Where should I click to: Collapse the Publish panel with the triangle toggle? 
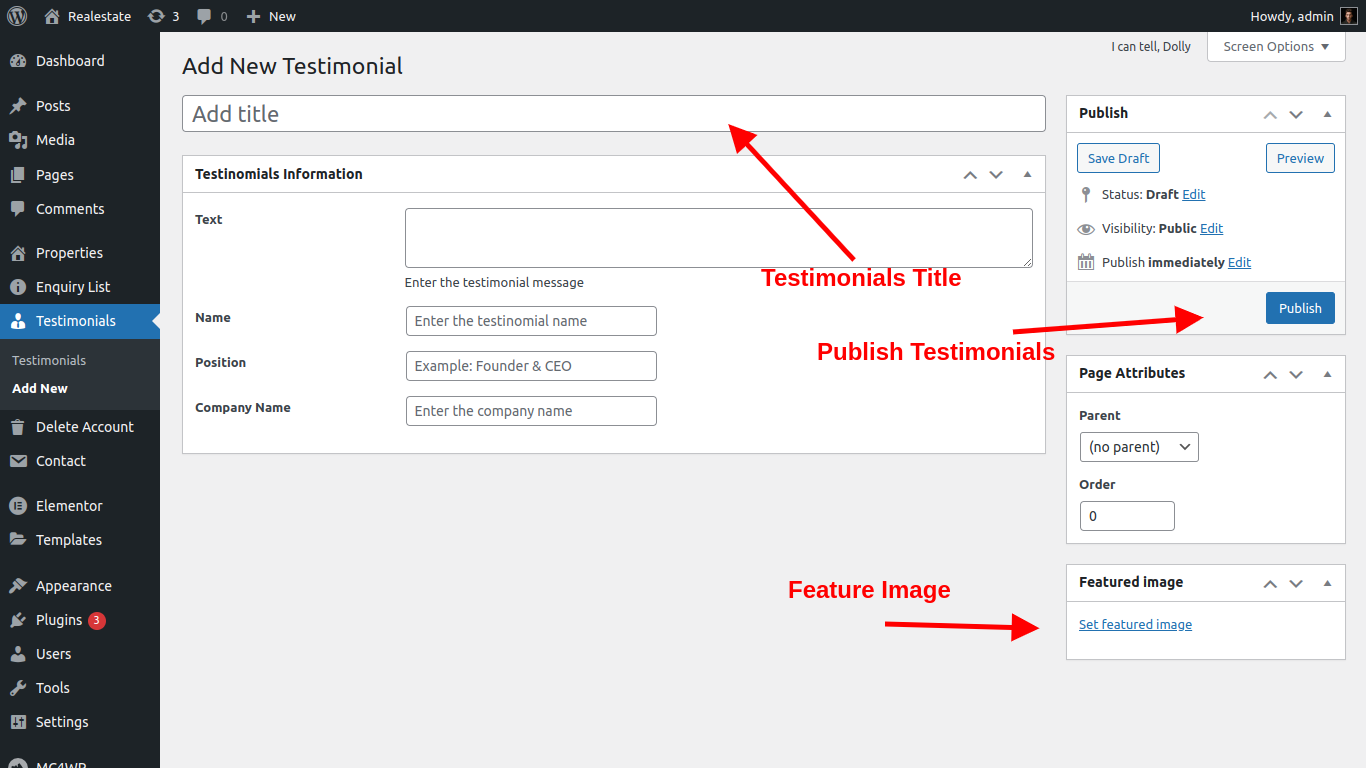click(x=1327, y=114)
